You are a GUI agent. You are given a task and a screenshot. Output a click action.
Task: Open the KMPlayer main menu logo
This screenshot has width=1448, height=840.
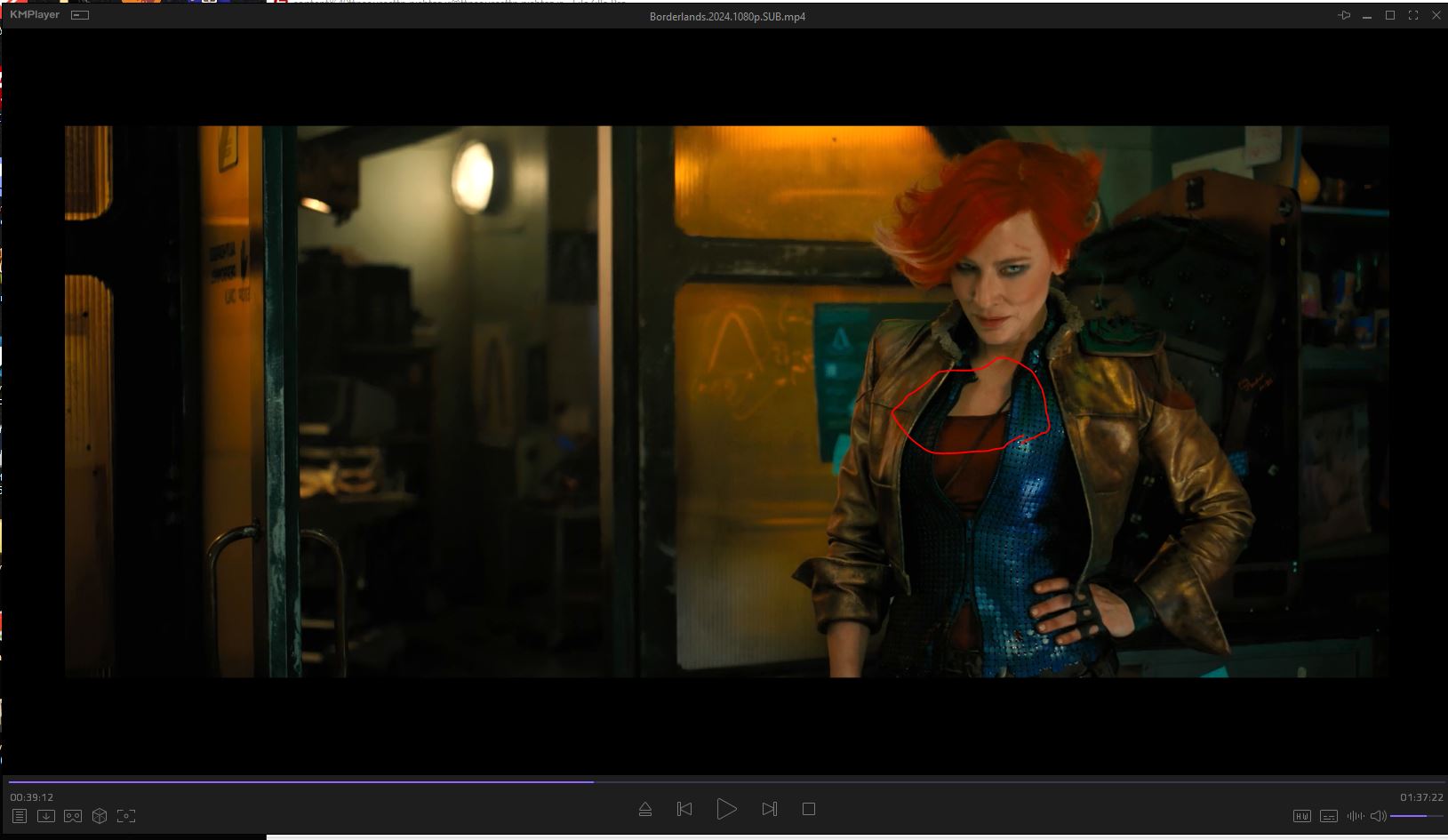point(35,15)
